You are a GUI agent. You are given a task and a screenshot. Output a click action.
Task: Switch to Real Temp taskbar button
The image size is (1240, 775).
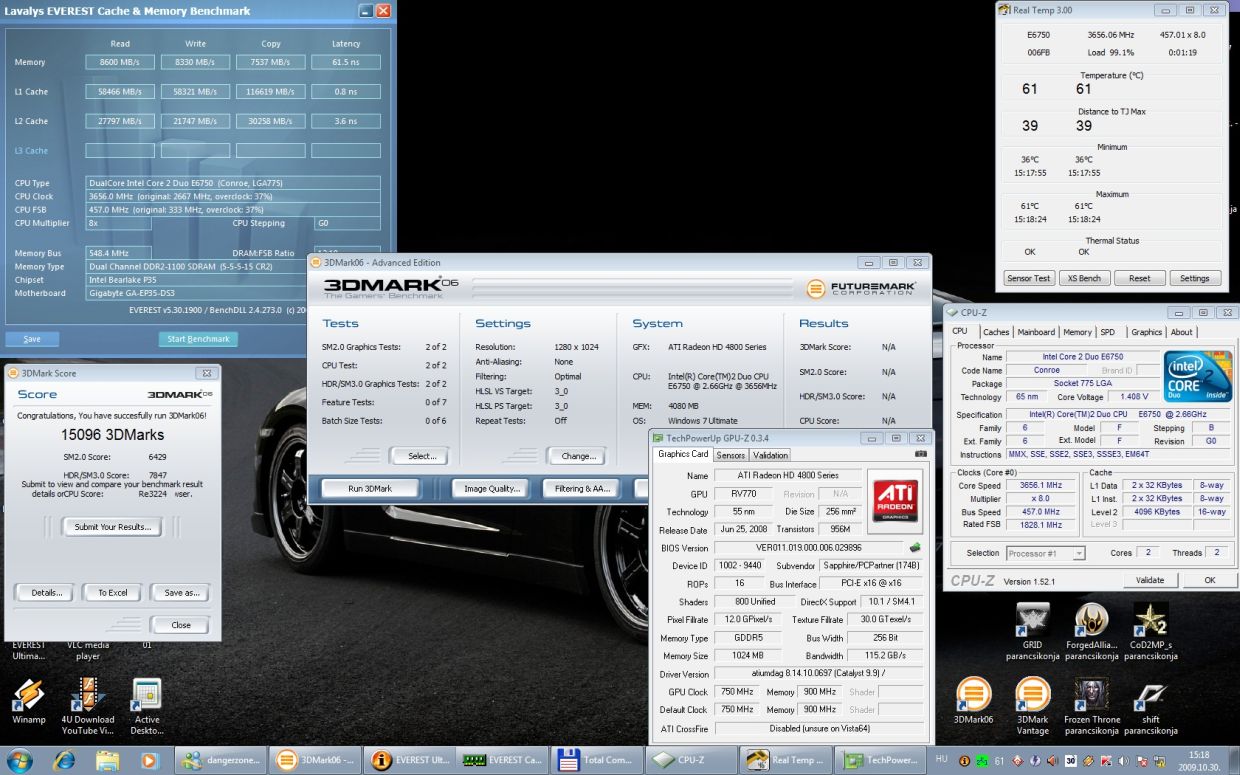point(784,760)
